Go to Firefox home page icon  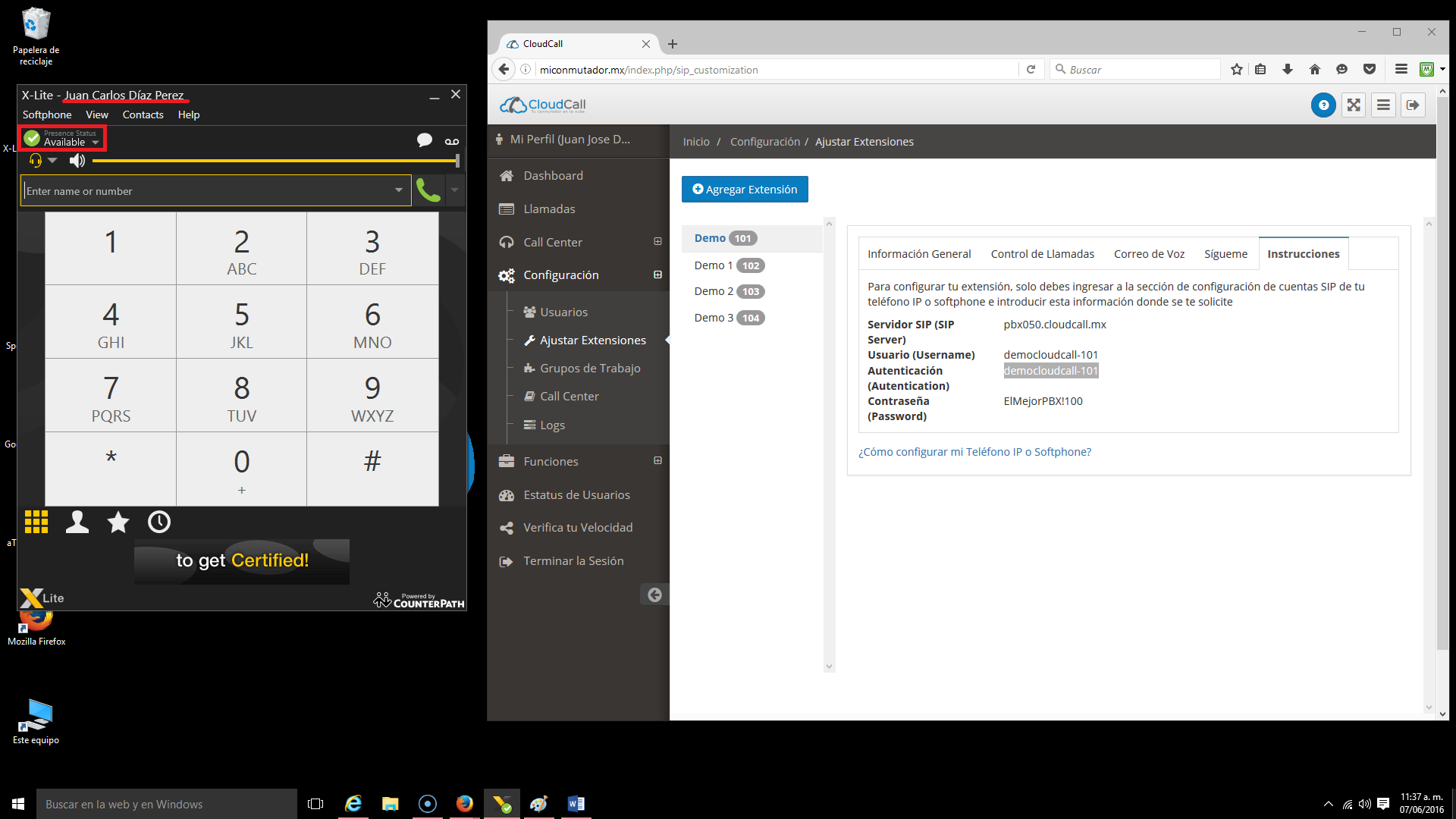point(1315,69)
